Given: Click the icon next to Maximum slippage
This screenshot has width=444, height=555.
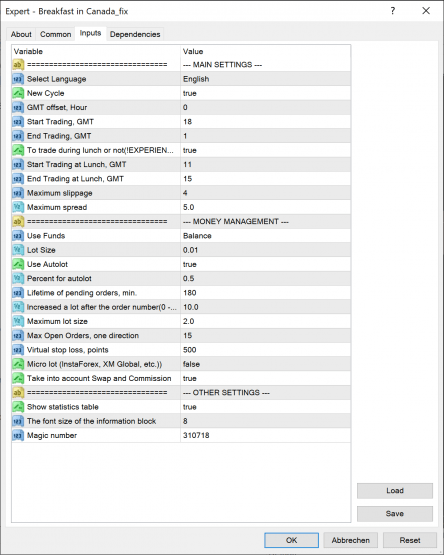Looking at the screenshot, I should [18, 193].
